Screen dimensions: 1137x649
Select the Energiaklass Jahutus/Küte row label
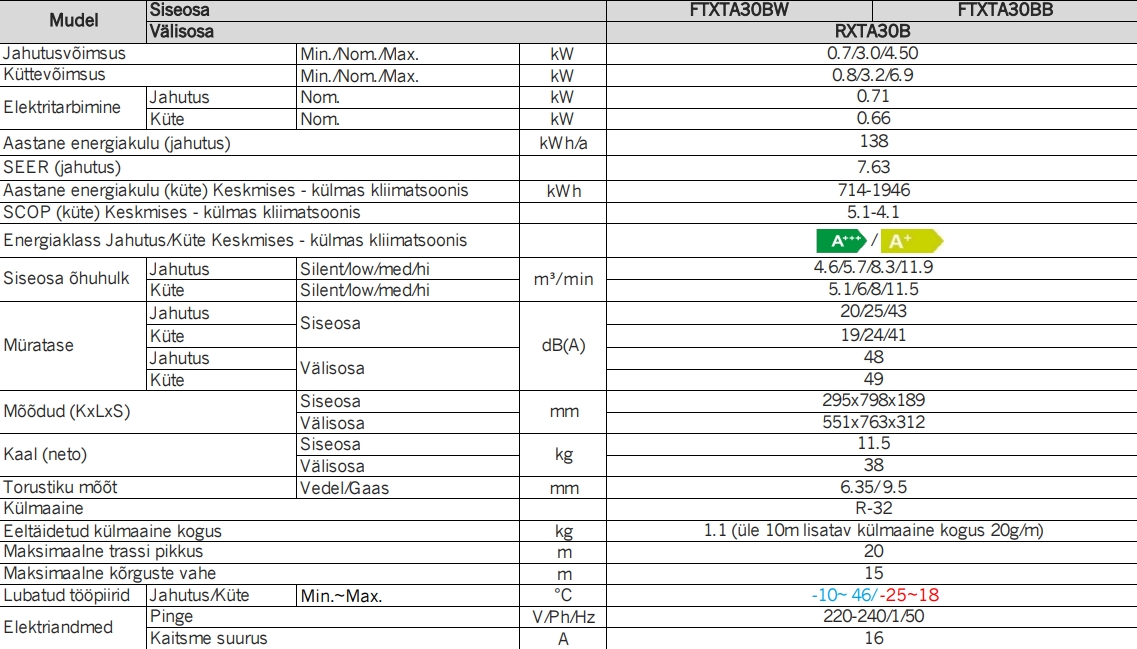(235, 241)
